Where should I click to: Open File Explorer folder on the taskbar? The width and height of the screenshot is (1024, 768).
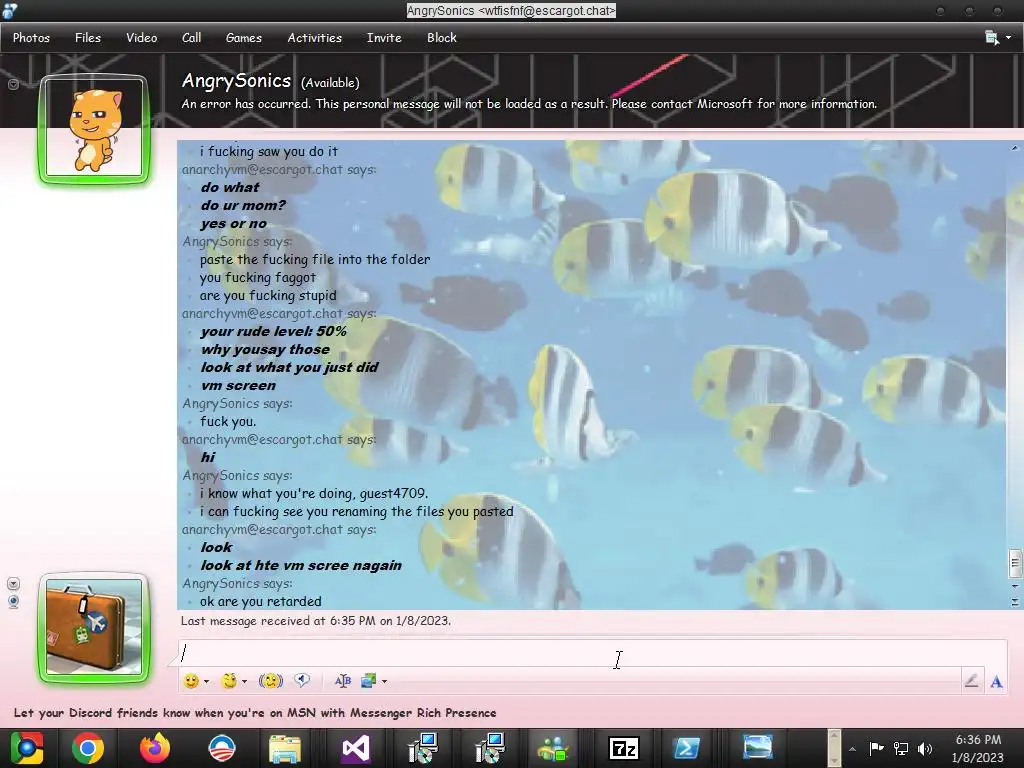tap(285, 749)
